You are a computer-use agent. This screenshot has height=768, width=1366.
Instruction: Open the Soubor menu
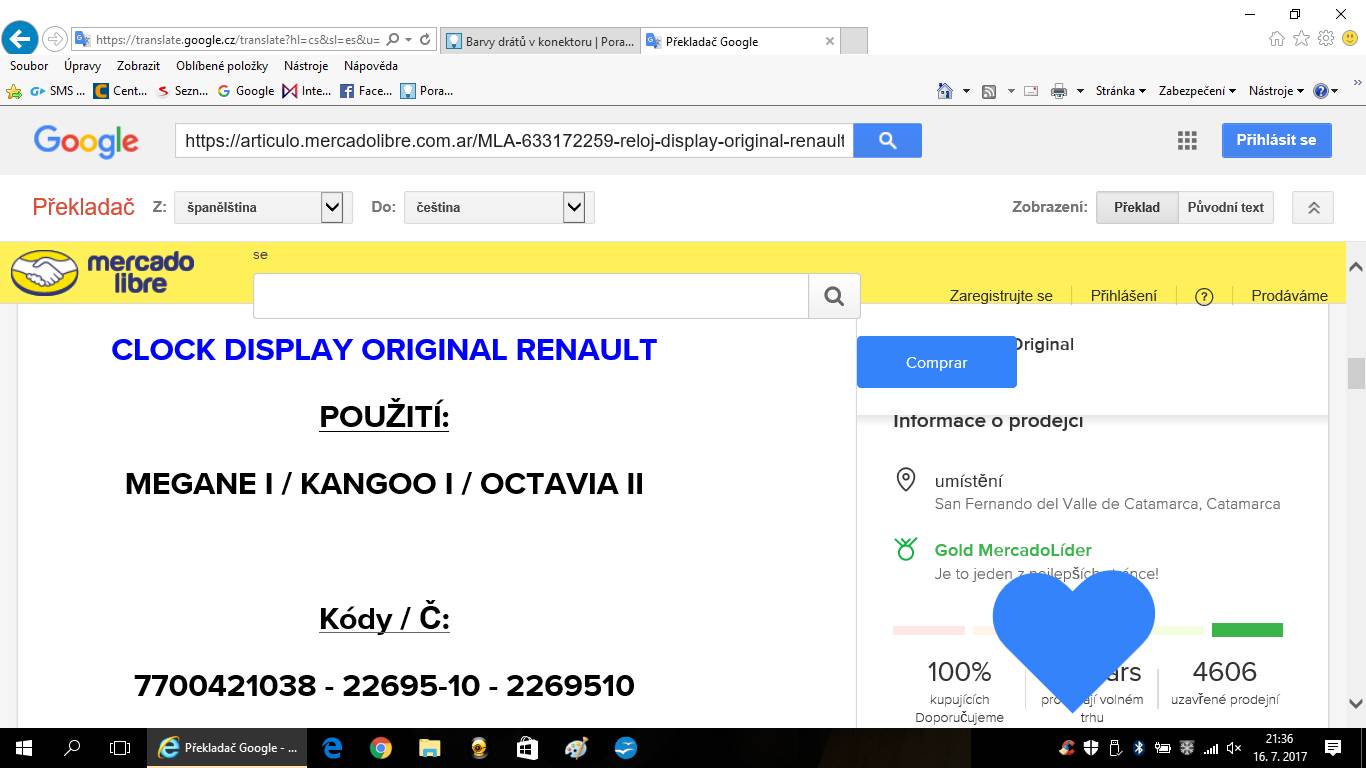(x=29, y=66)
